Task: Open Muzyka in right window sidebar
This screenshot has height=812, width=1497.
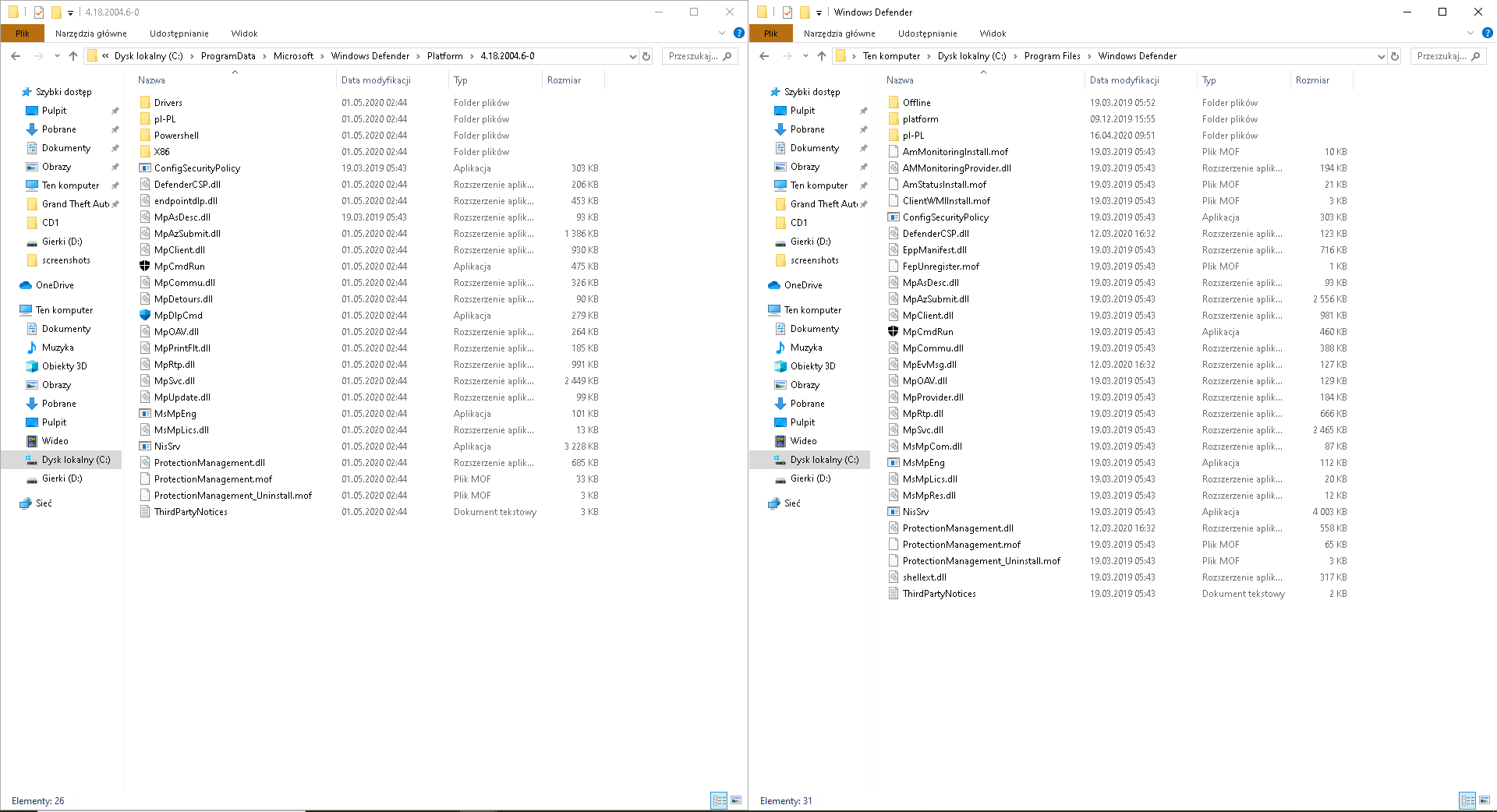Action: (806, 348)
